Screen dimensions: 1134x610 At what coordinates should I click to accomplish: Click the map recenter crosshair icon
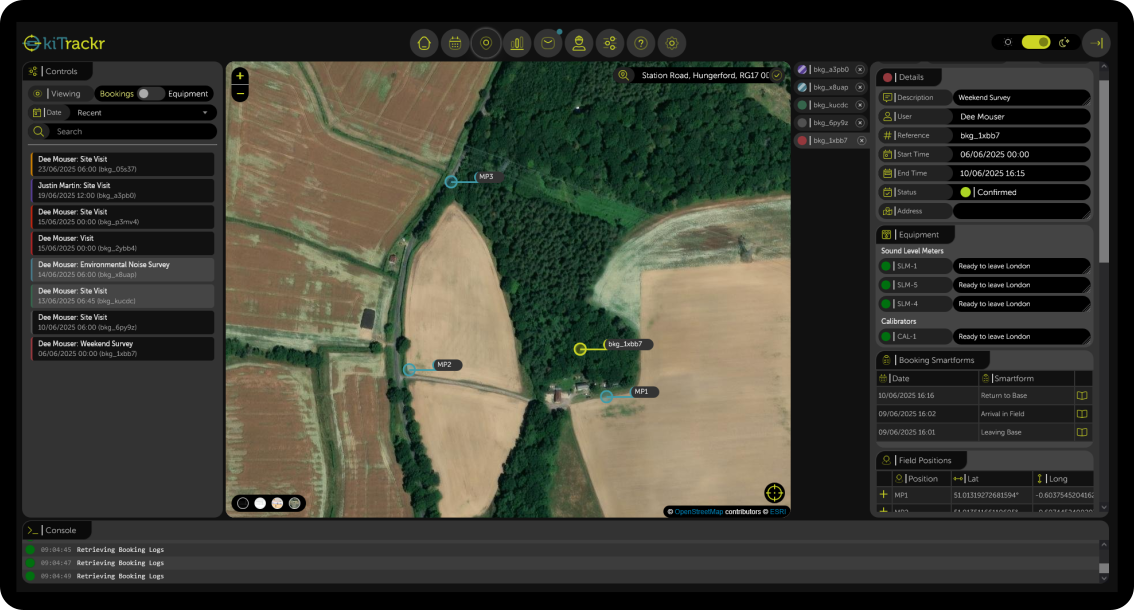(x=775, y=492)
